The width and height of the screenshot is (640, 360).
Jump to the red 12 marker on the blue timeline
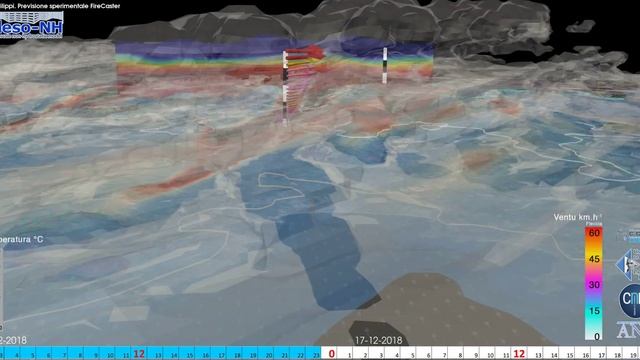(x=139, y=353)
